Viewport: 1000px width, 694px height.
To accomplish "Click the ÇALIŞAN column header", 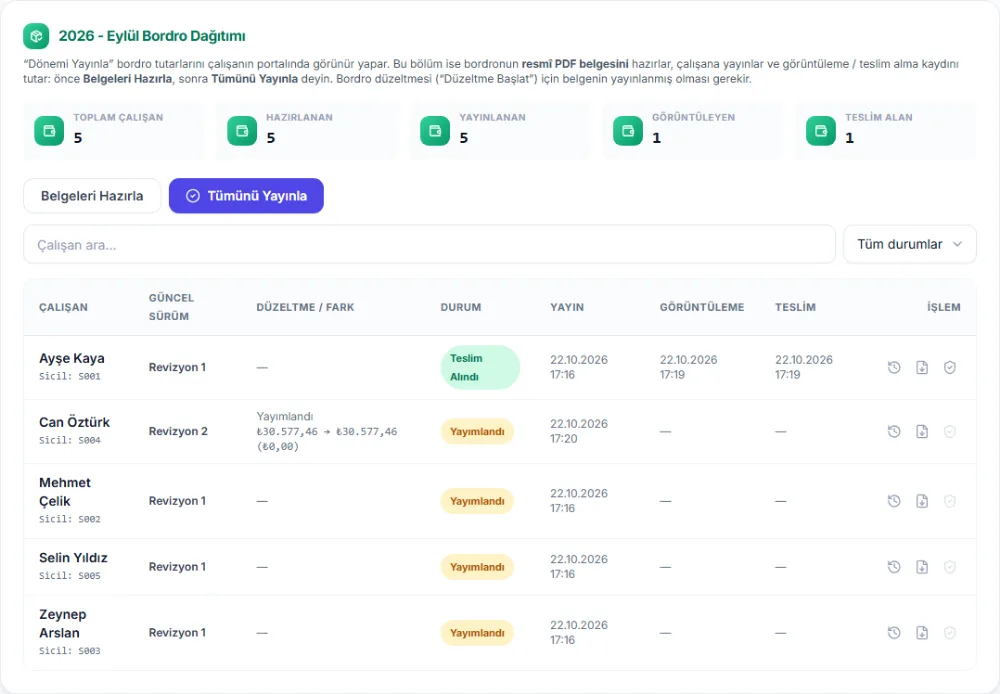I will click(63, 307).
